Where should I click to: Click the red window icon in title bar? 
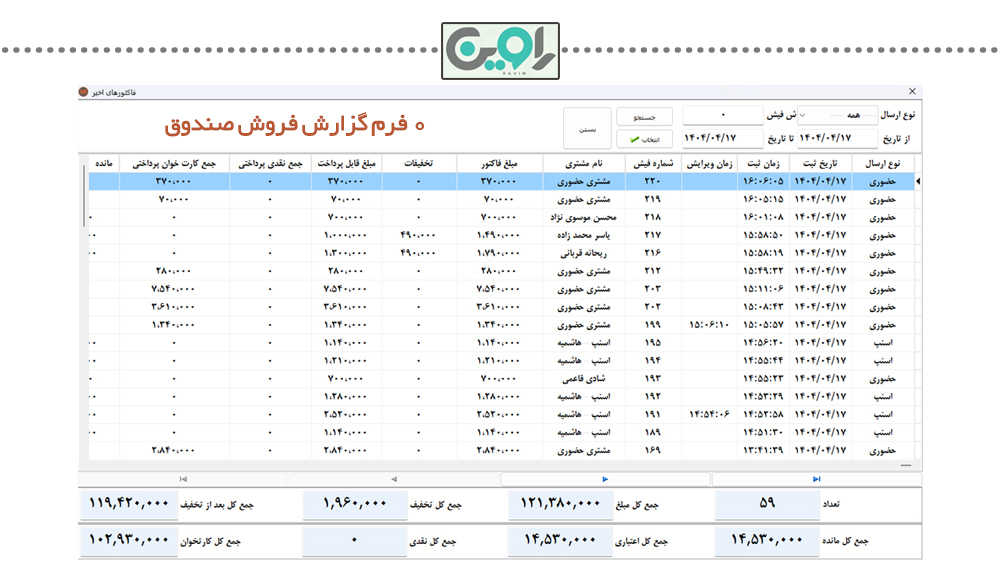(x=83, y=92)
